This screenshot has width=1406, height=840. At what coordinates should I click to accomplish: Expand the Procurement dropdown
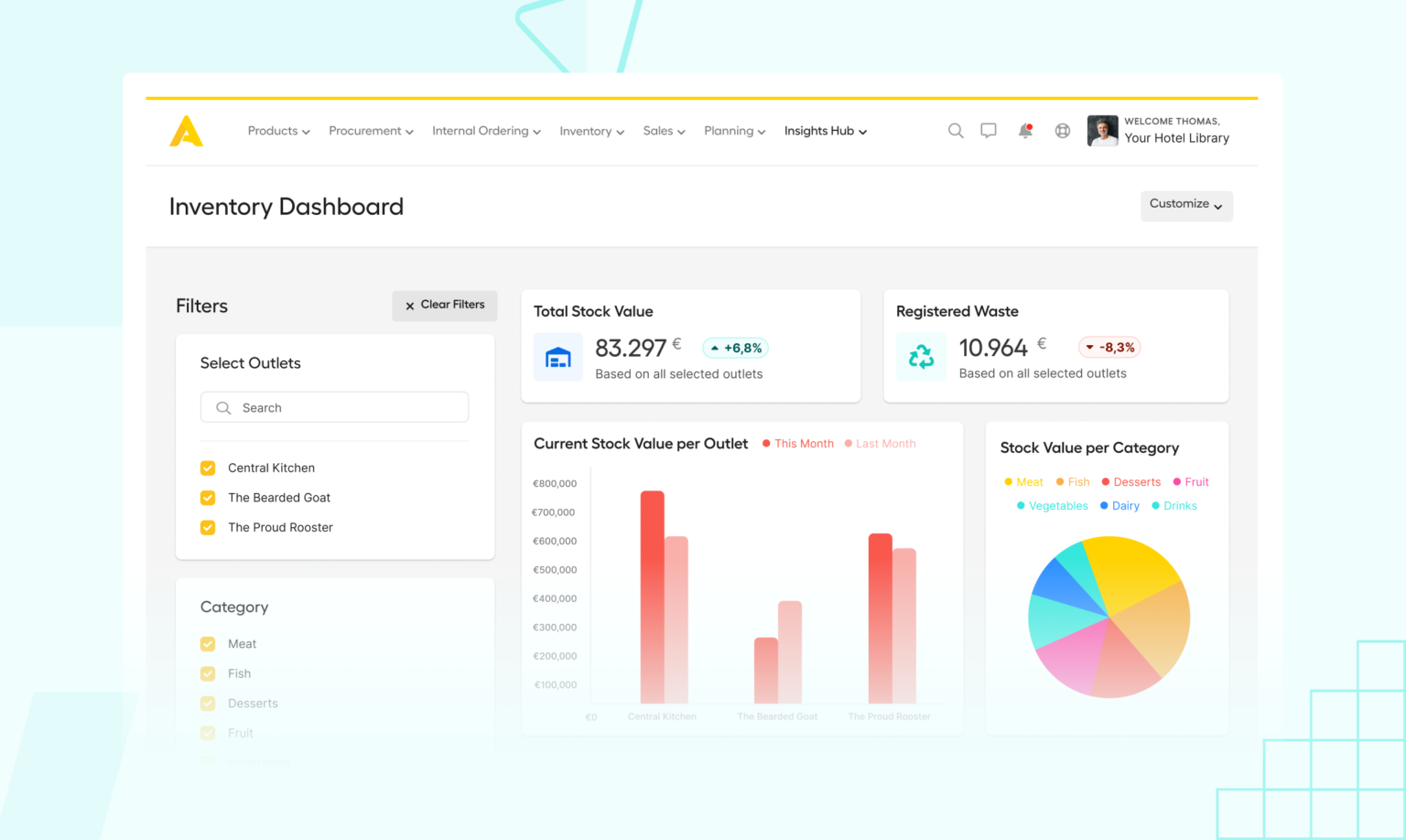pos(370,131)
